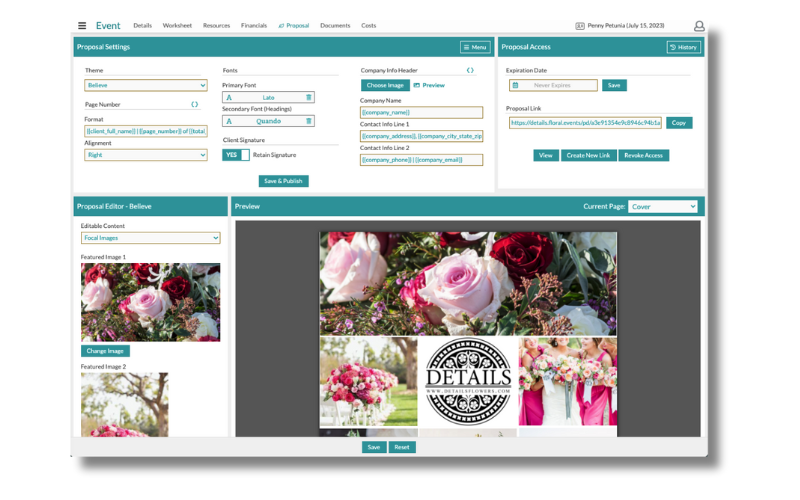This screenshot has height=500, width=800.
Task: Open the Theme dropdown set to Believe
Action: tap(146, 85)
